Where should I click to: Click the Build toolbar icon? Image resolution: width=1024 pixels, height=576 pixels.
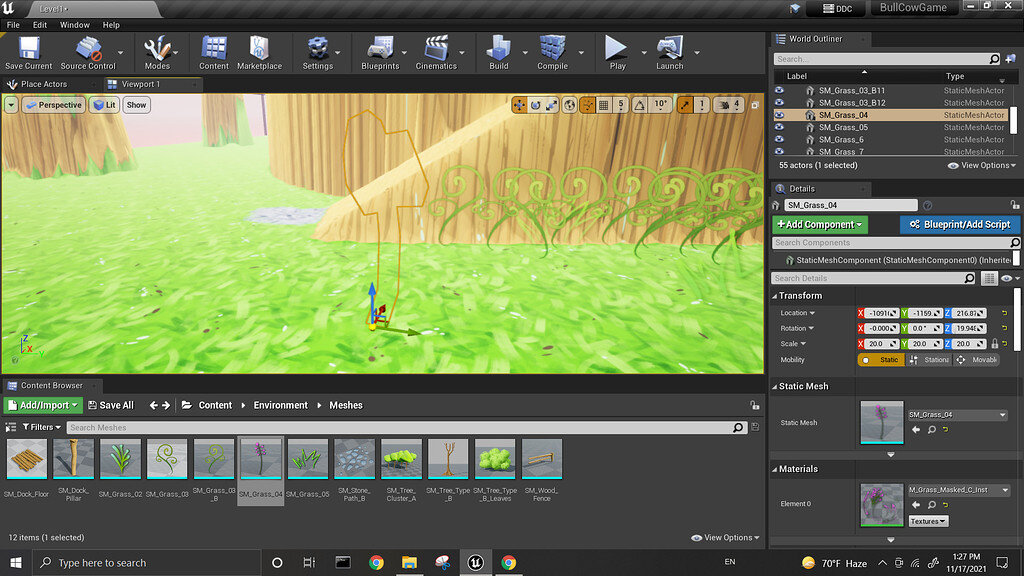pos(498,52)
